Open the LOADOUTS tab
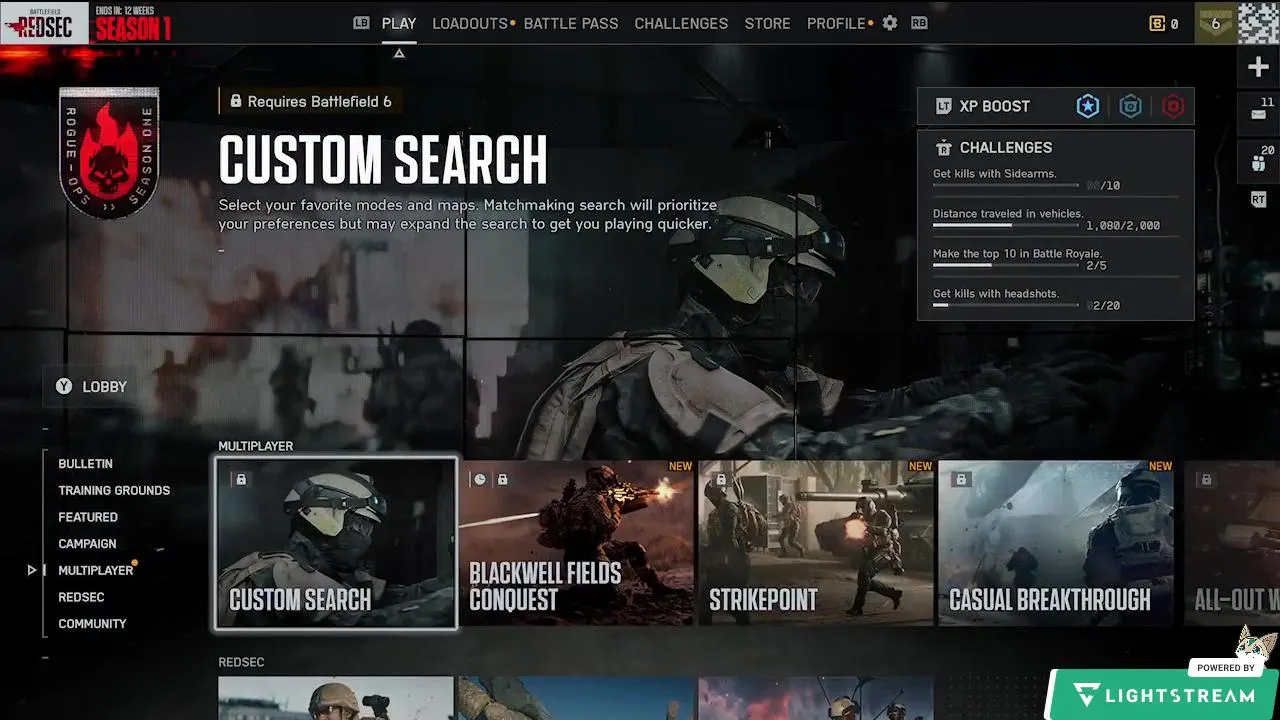 click(470, 23)
